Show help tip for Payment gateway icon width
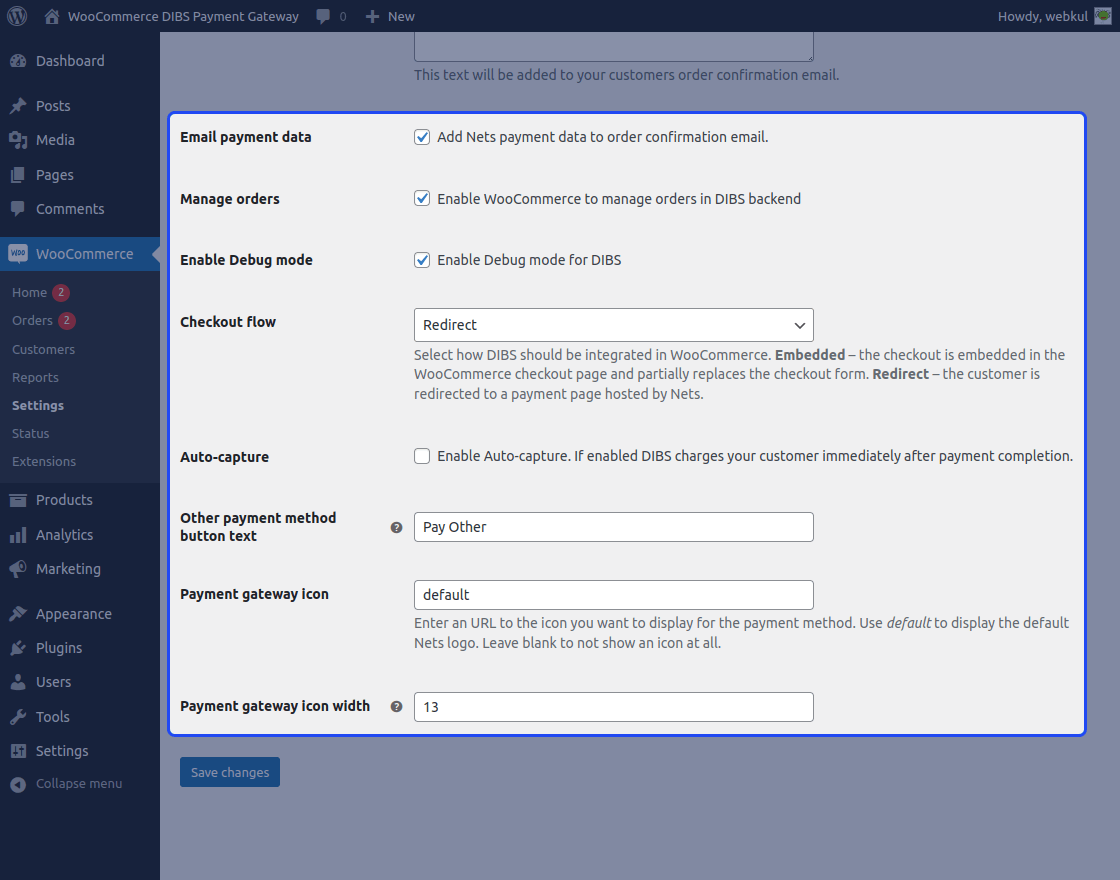This screenshot has height=880, width=1120. [x=396, y=707]
